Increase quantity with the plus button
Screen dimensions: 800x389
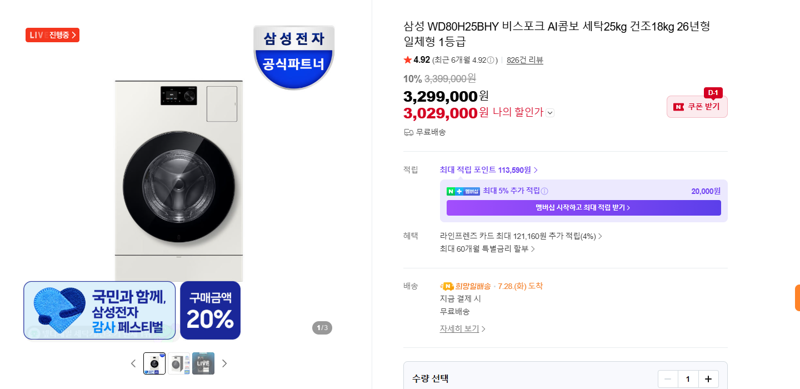coord(708,379)
